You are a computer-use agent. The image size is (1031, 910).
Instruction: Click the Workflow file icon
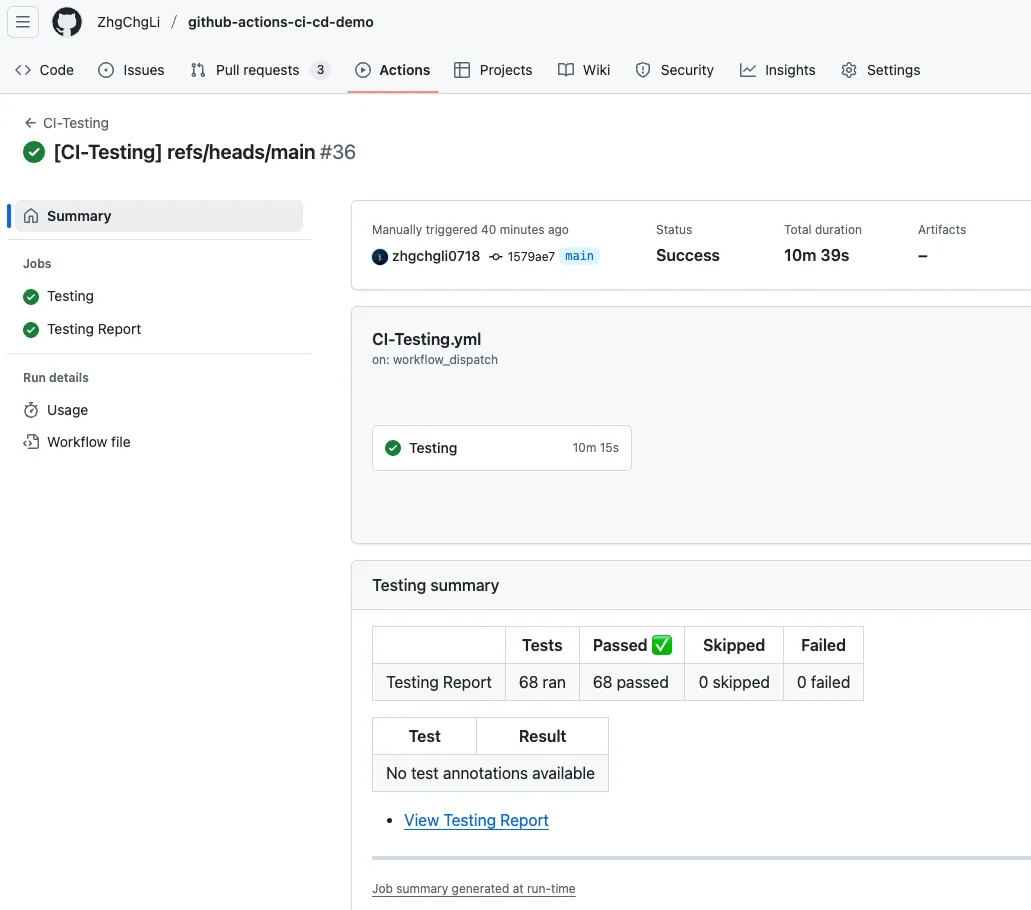click(31, 442)
